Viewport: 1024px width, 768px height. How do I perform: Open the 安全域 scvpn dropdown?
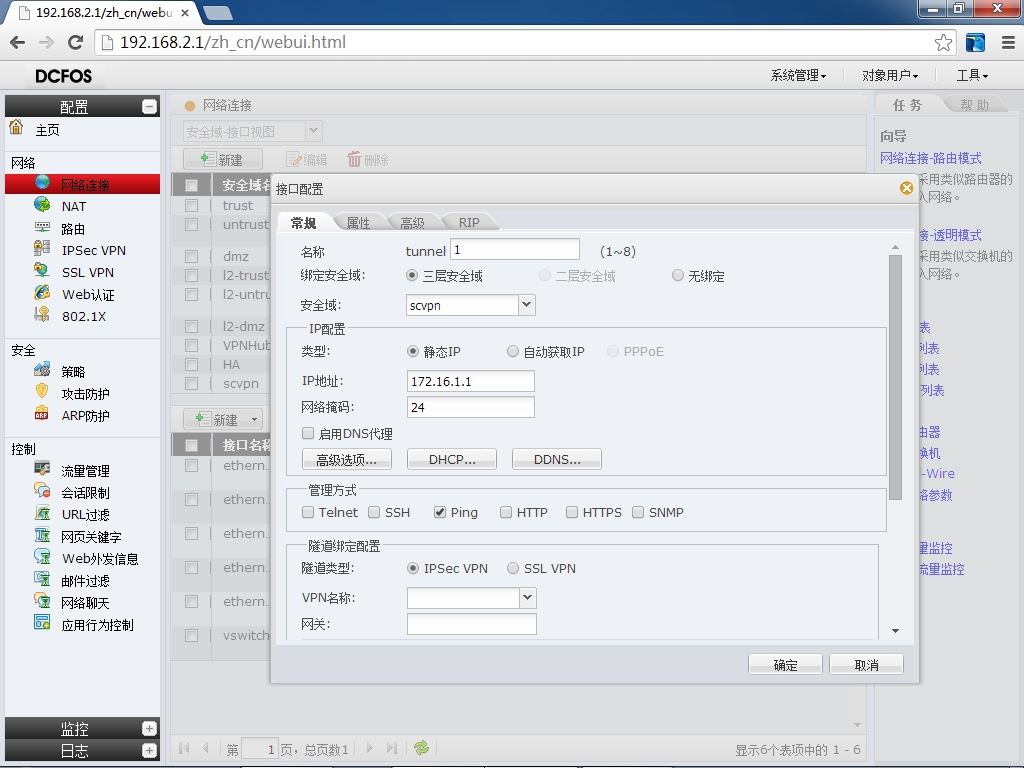coord(526,305)
